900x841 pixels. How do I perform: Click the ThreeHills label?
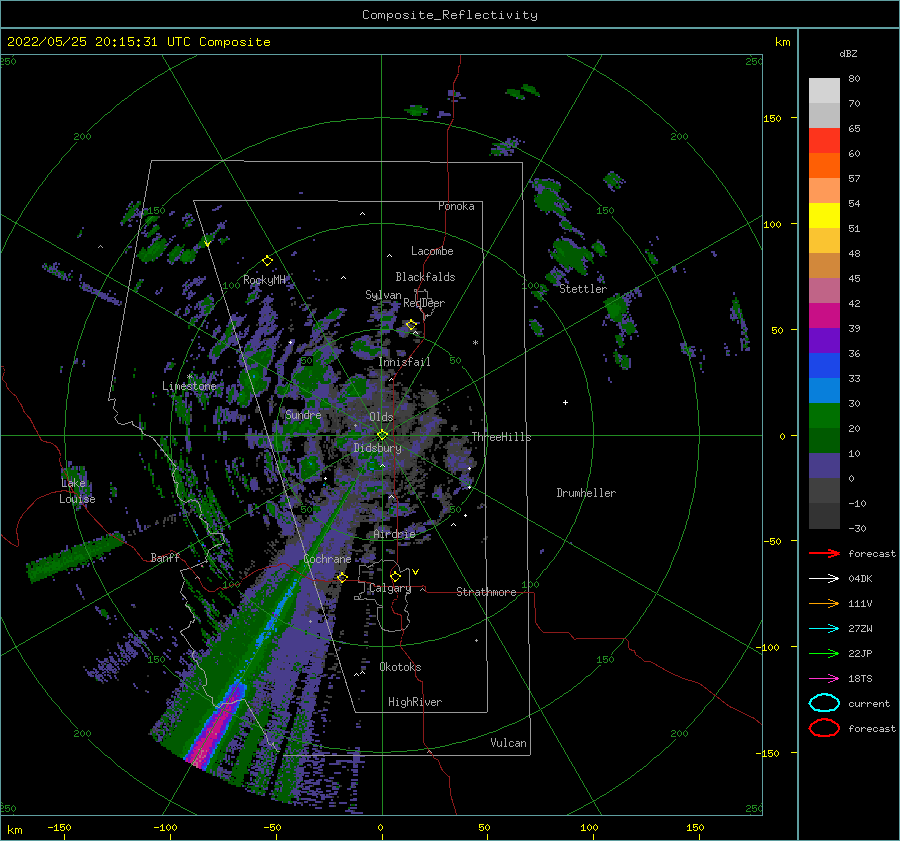click(x=502, y=437)
